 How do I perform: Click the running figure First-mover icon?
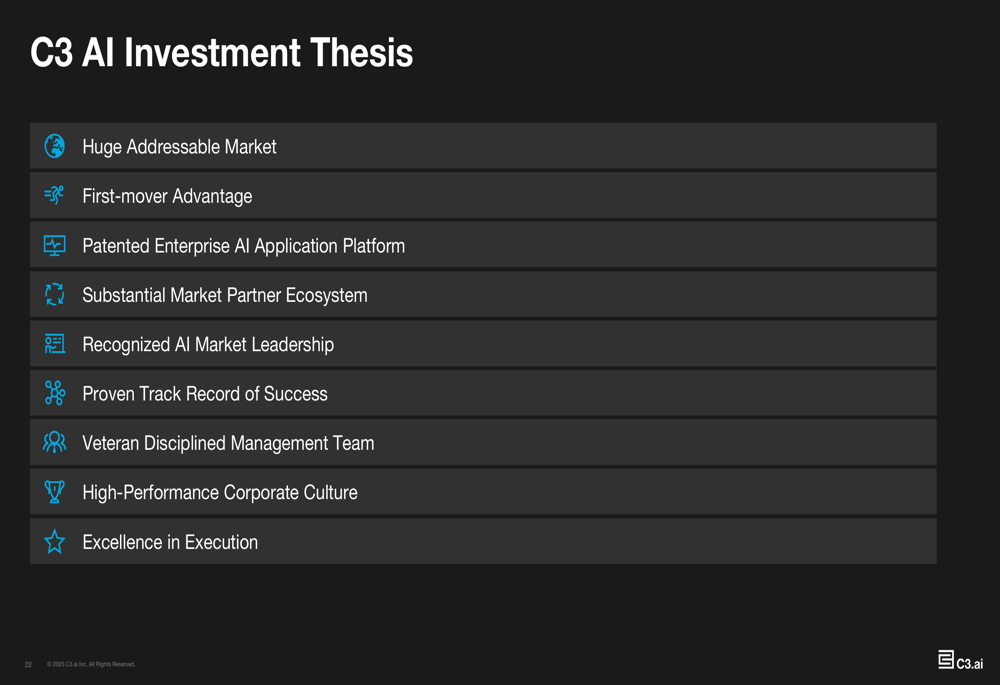55,195
